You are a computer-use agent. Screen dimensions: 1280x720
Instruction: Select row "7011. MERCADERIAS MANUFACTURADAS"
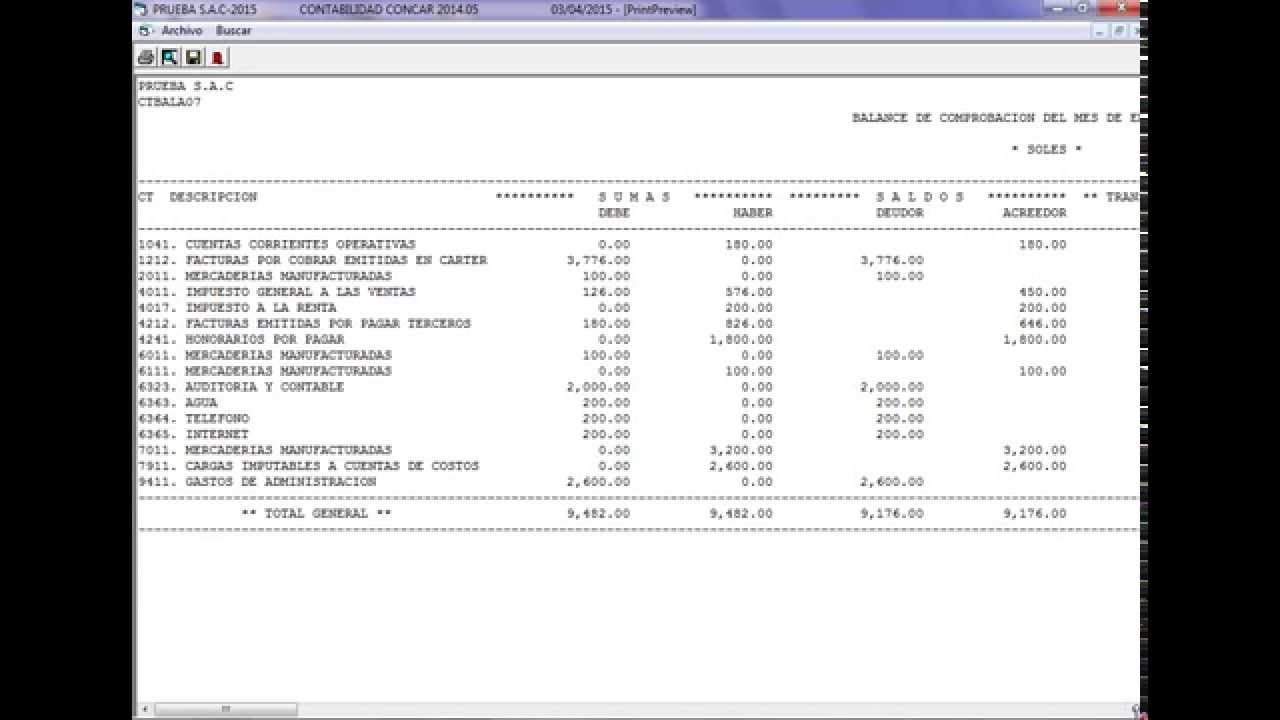pyautogui.click(x=602, y=450)
